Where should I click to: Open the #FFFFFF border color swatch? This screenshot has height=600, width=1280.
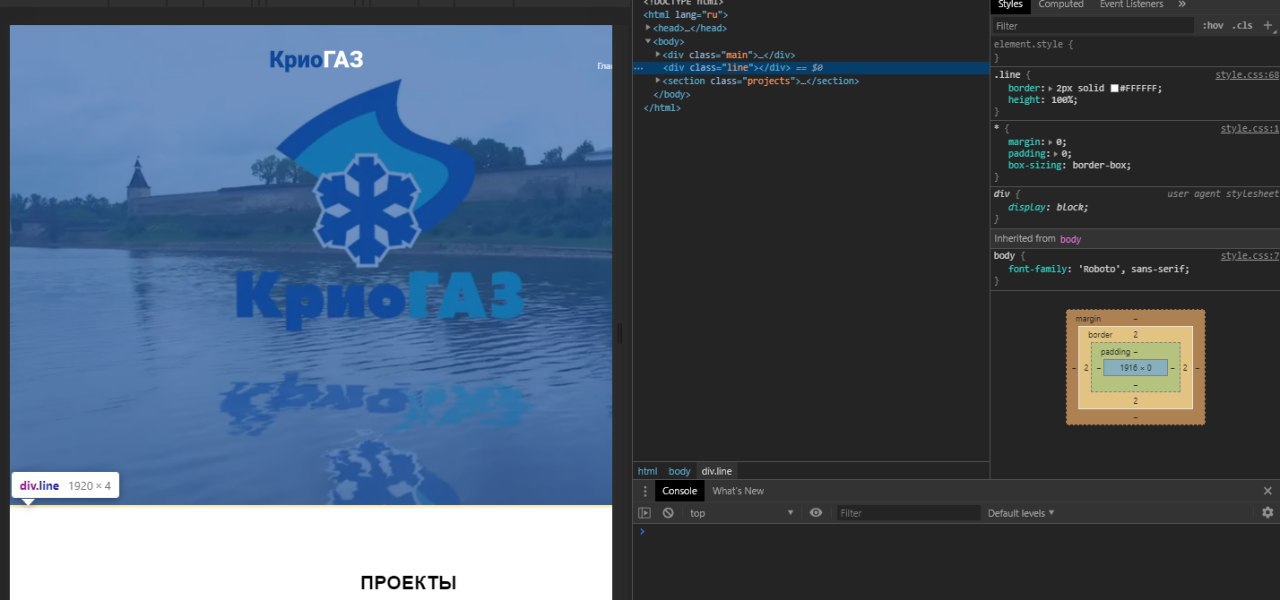tap(1113, 88)
